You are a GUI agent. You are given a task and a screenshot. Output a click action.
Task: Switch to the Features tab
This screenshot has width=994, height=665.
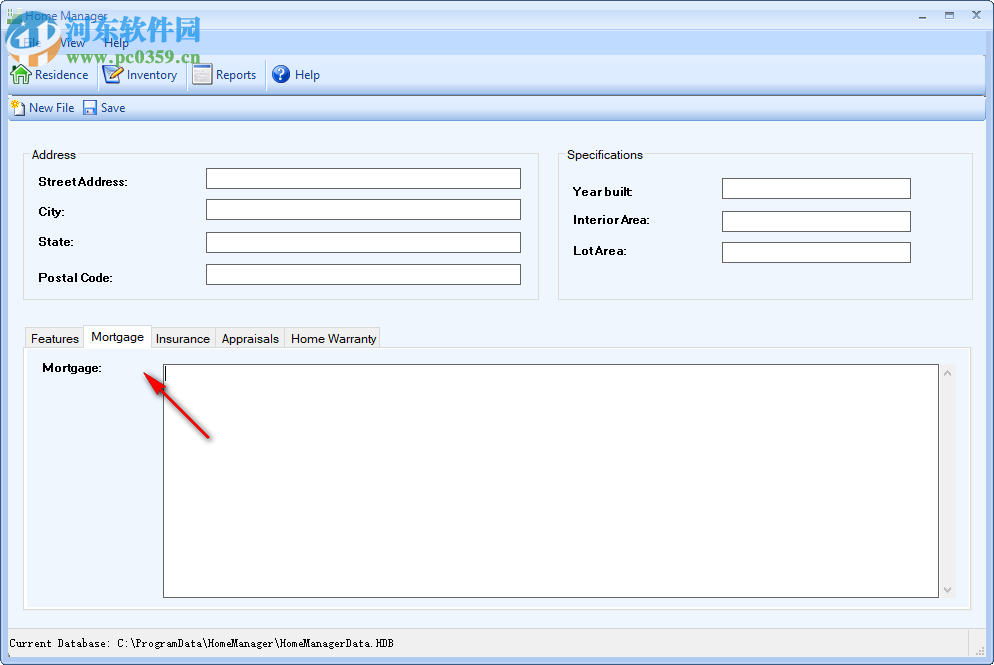54,338
